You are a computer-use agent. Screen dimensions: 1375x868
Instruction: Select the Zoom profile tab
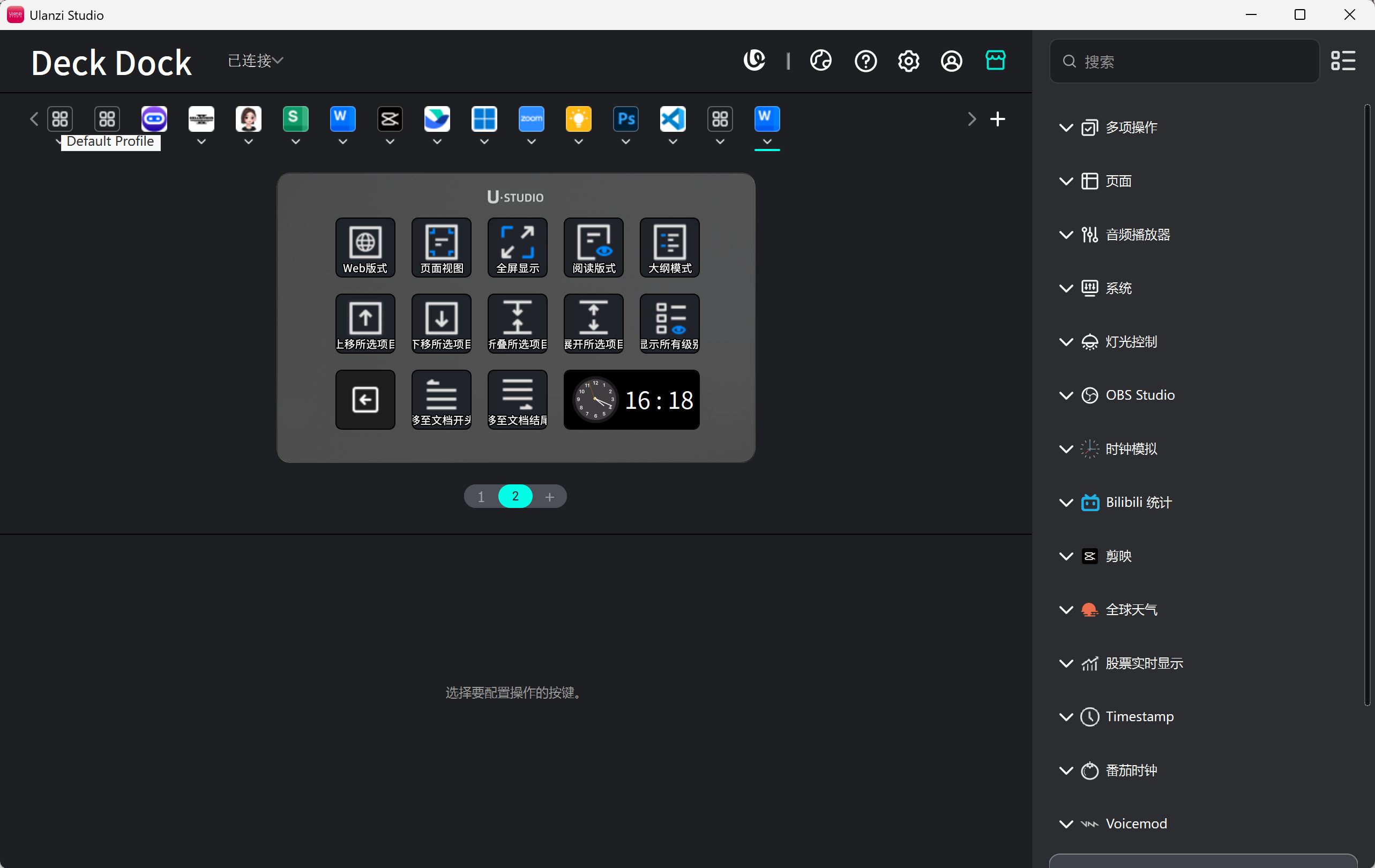click(x=531, y=119)
